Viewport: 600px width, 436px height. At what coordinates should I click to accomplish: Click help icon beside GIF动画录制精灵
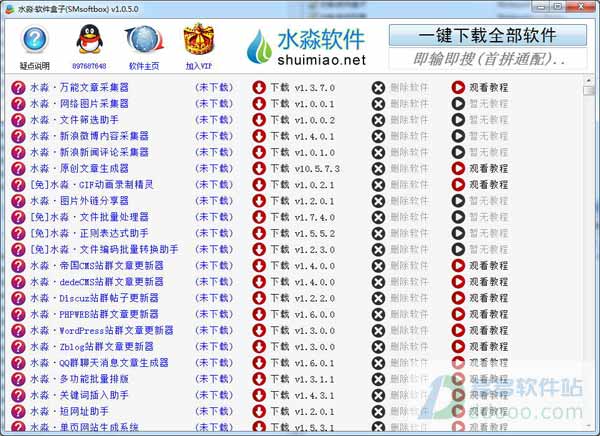point(18,185)
